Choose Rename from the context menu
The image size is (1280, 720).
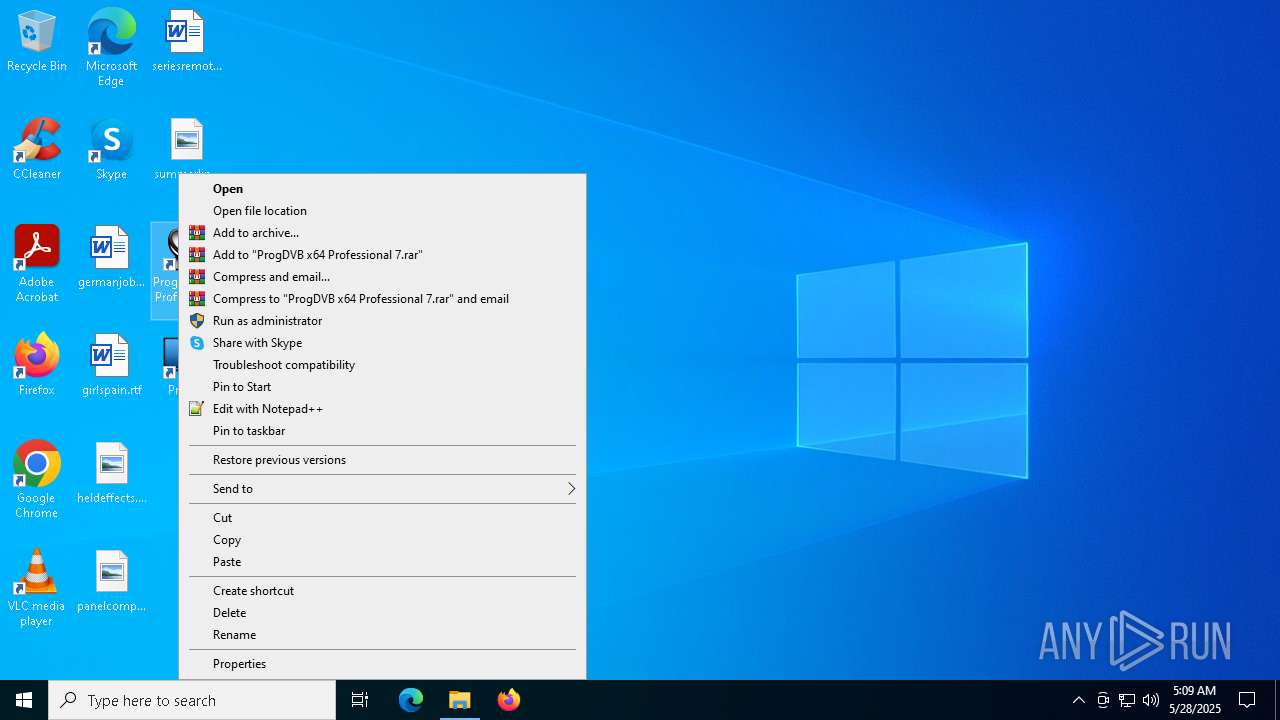382,635
